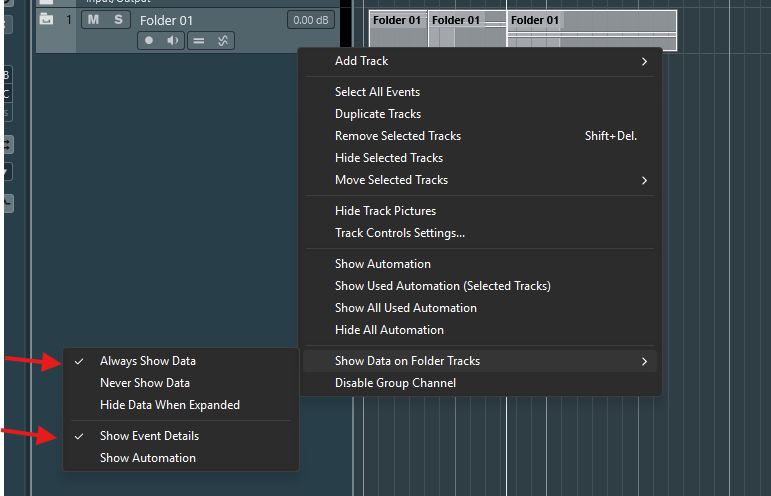Click the folder icon of track 1
771x496 pixels.
coord(46,20)
